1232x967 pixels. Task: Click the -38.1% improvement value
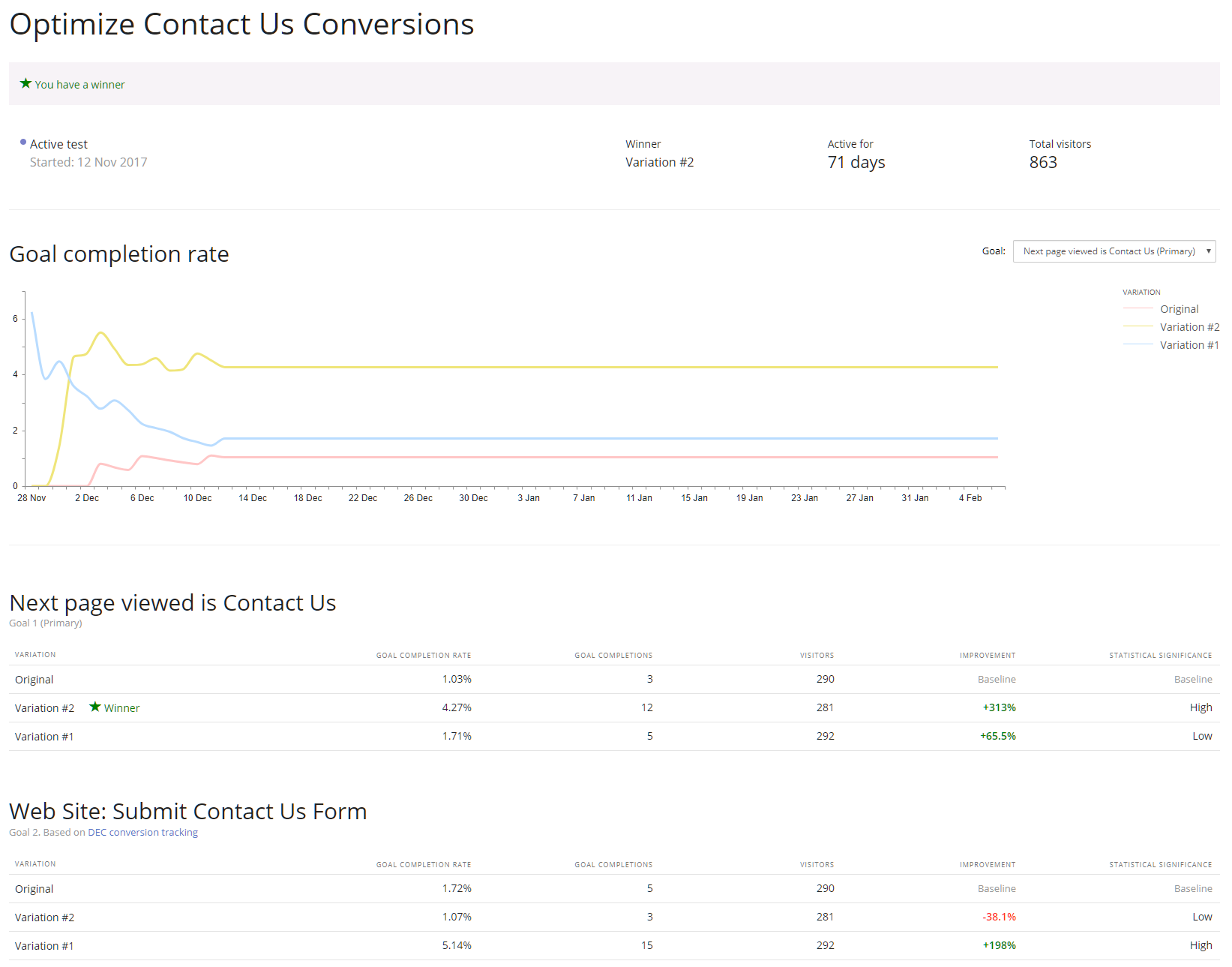tap(999, 917)
